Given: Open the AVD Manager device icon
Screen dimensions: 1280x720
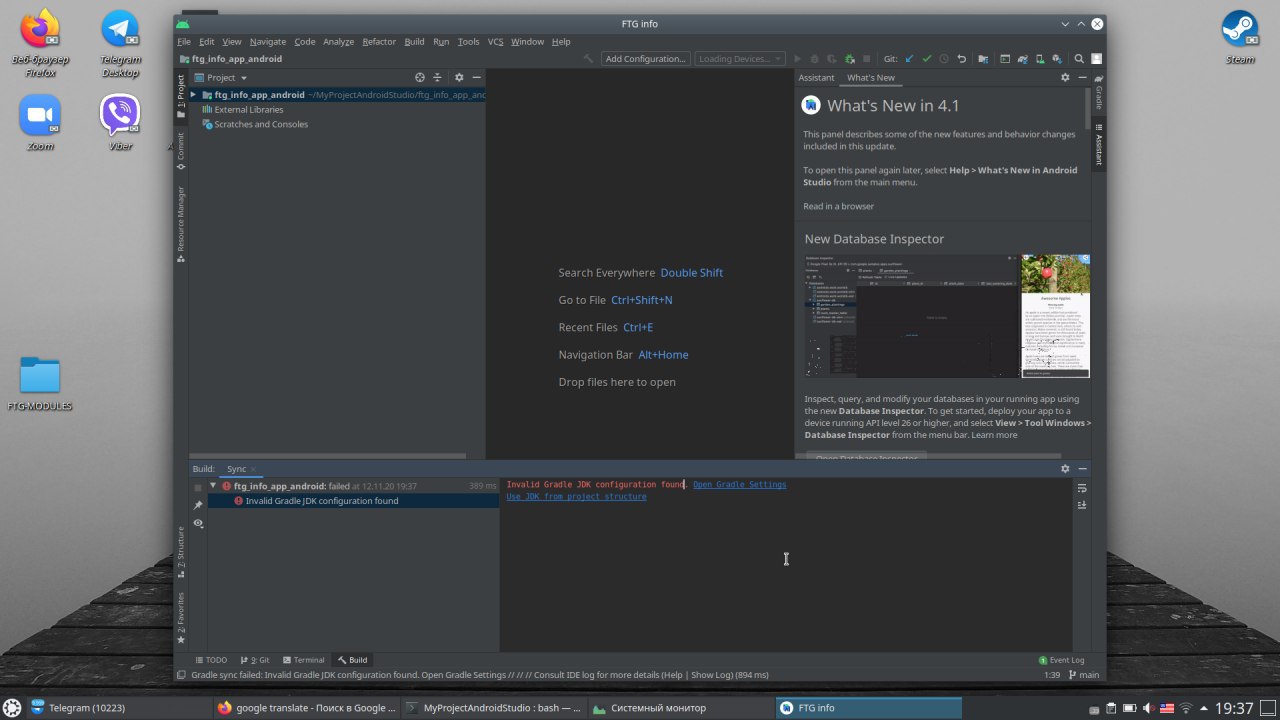Looking at the screenshot, I should click(1040, 59).
